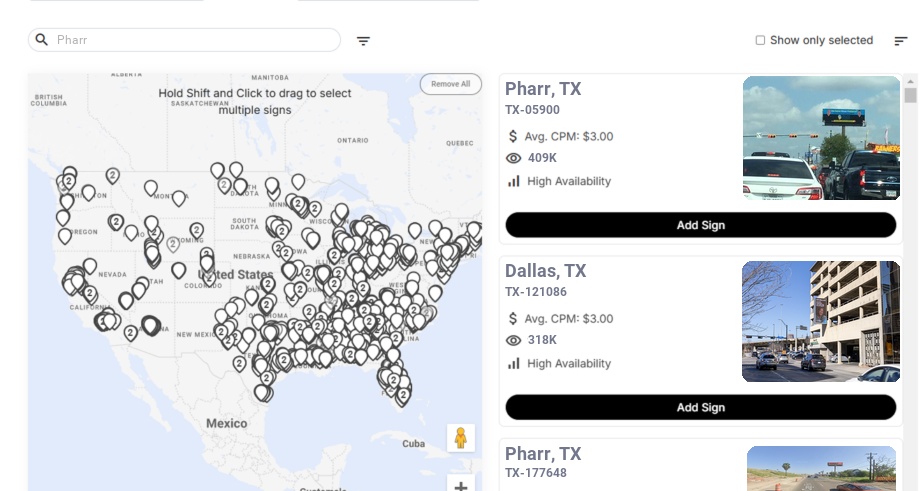Open the Pharr, TX TX-177648 listing title
This screenshot has height=491, width=920.
coord(543,454)
